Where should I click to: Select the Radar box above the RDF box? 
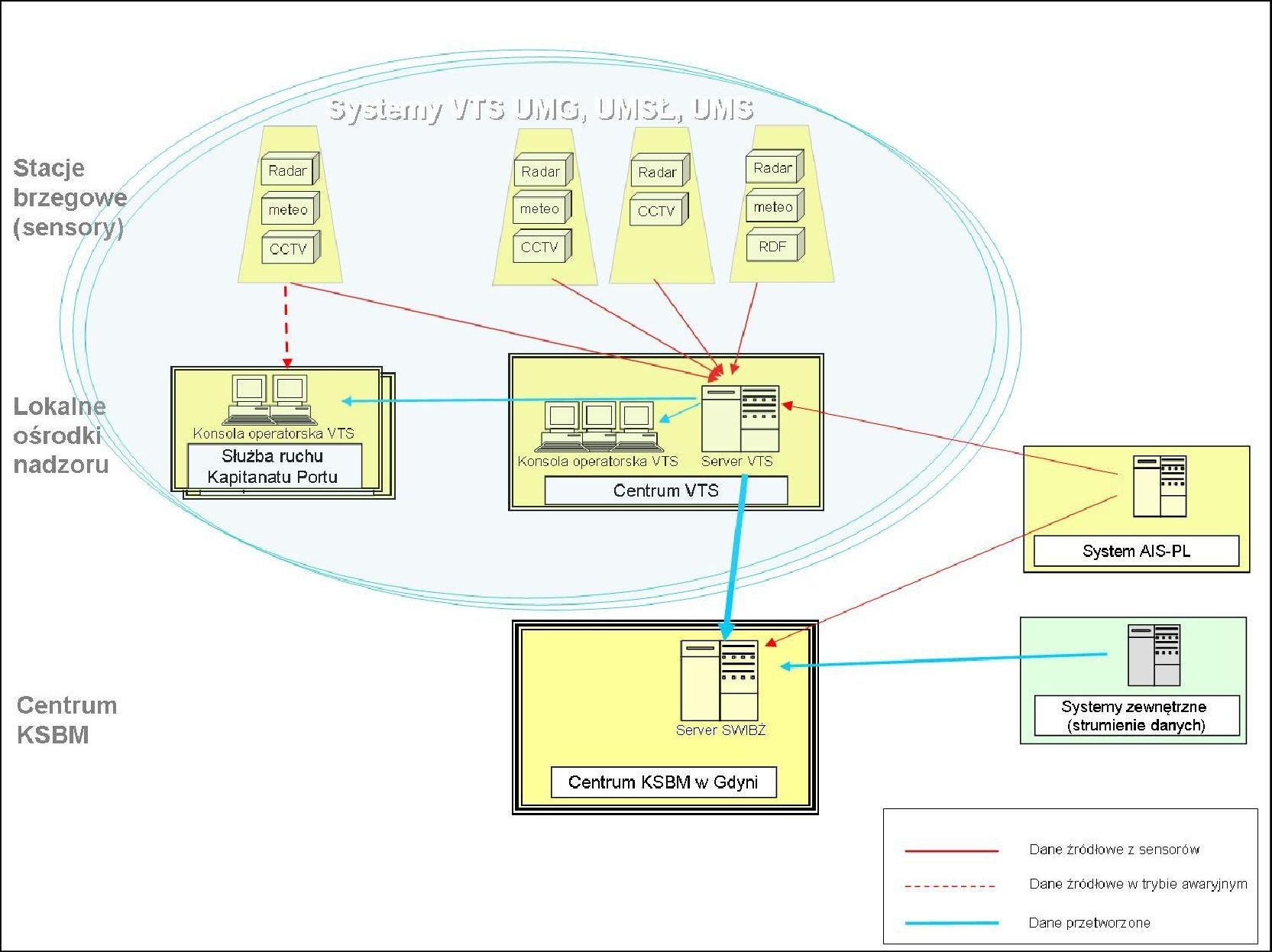pos(775,167)
